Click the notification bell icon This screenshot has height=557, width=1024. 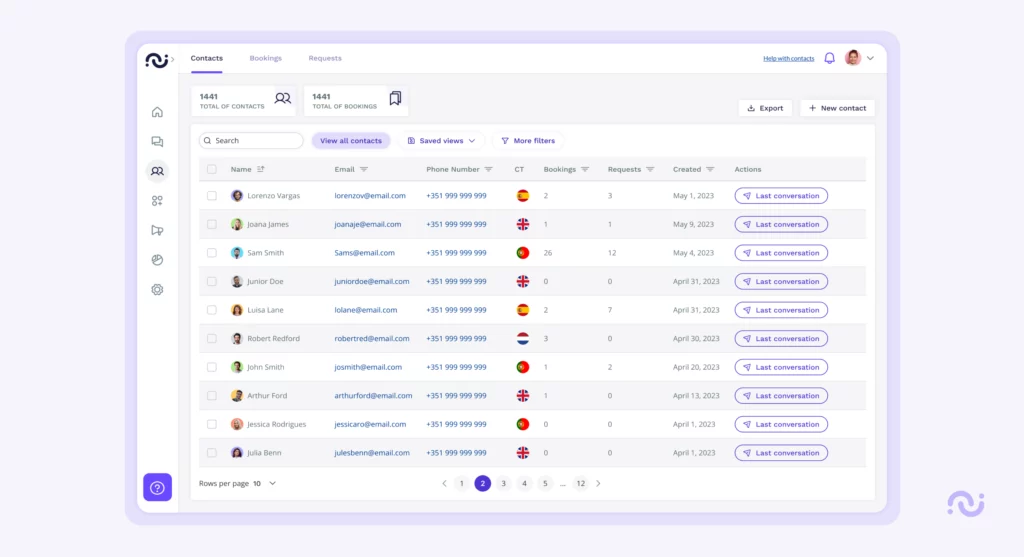point(829,58)
